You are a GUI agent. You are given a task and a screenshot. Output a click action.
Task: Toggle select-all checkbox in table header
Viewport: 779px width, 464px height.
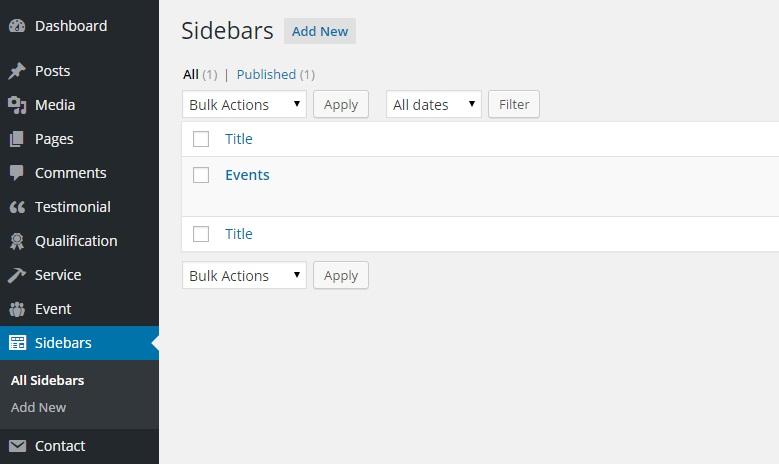pyautogui.click(x=201, y=139)
